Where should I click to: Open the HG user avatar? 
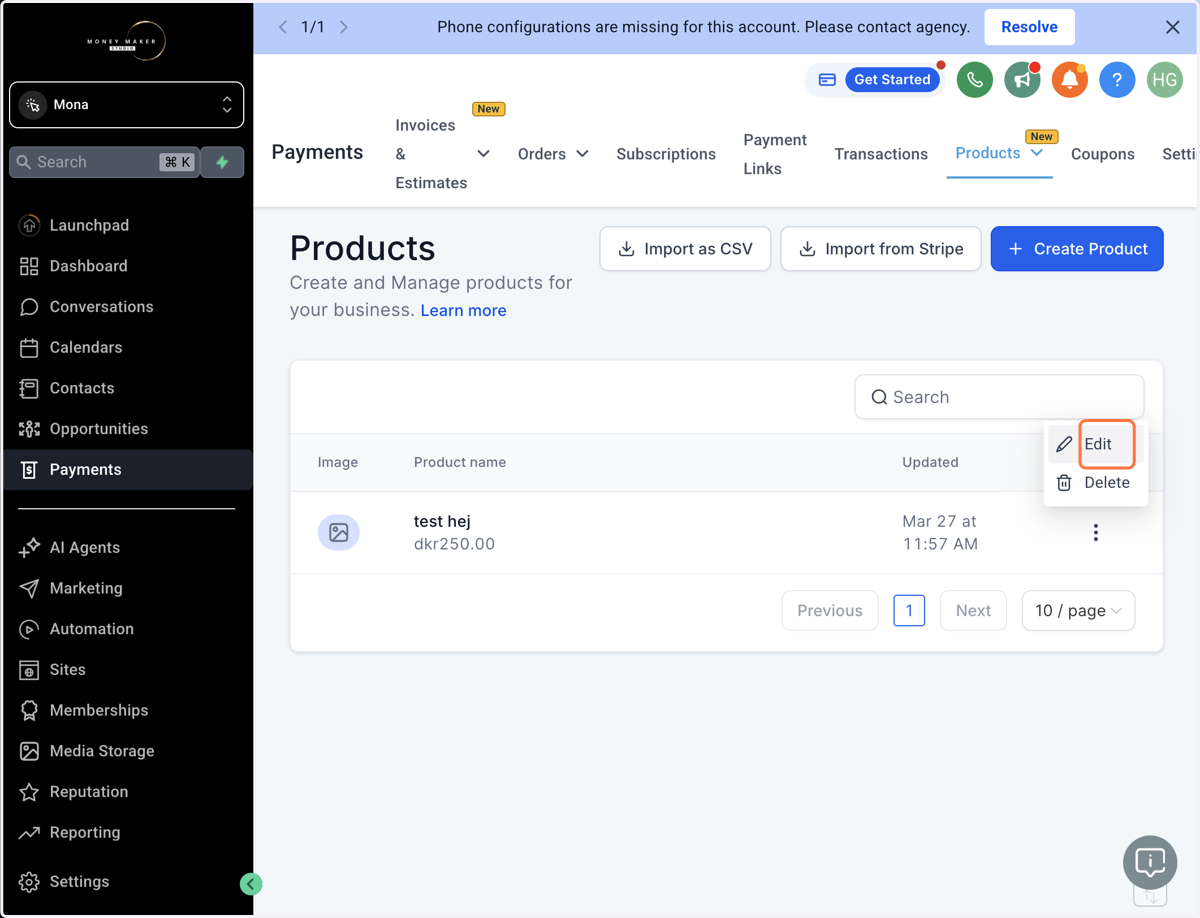[x=1165, y=80]
